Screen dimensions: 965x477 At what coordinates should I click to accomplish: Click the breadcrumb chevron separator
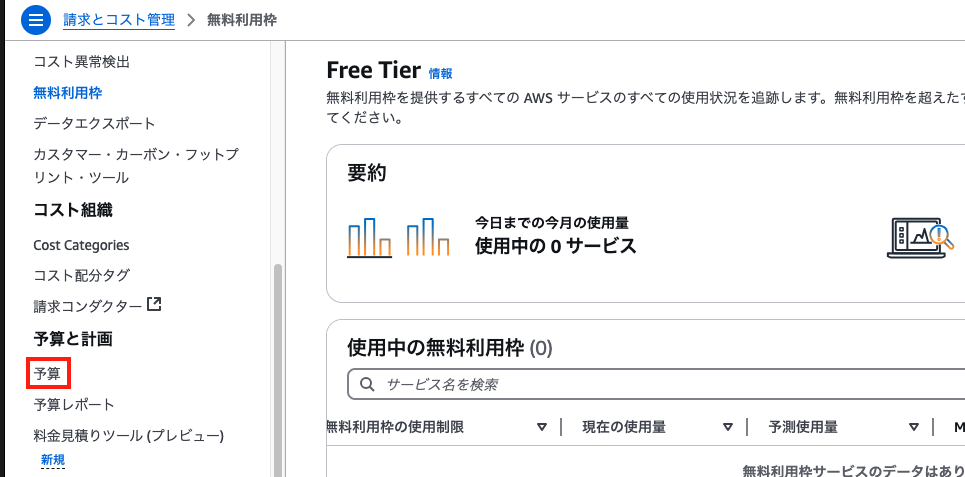191,20
